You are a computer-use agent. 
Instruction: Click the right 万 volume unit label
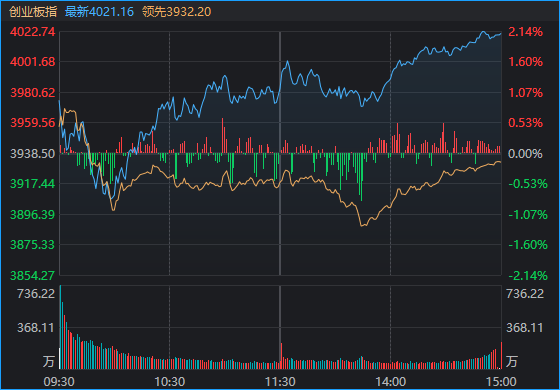511,361
